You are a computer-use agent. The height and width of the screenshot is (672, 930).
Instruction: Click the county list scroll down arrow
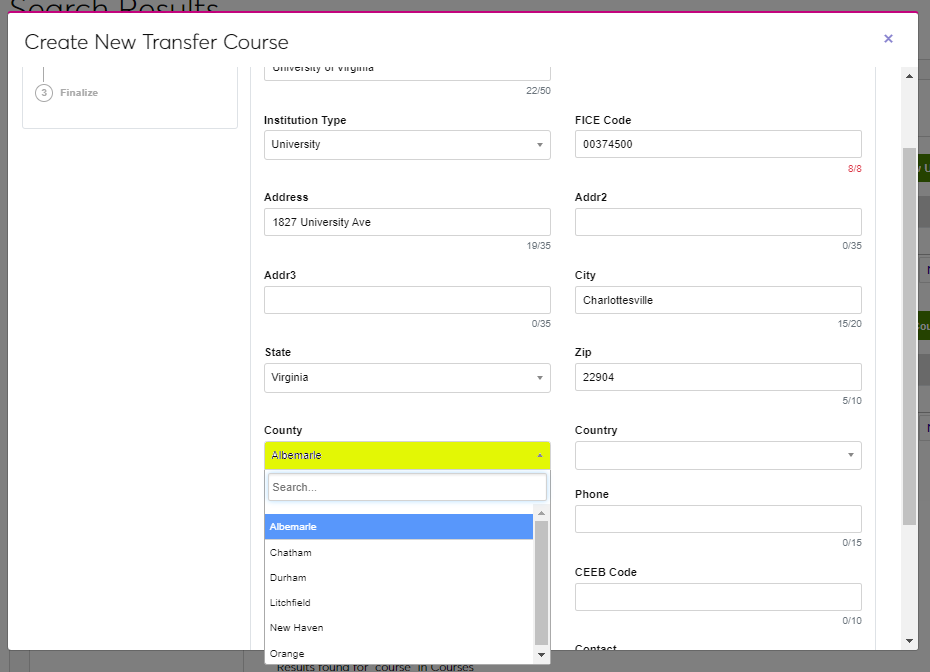[x=541, y=655]
